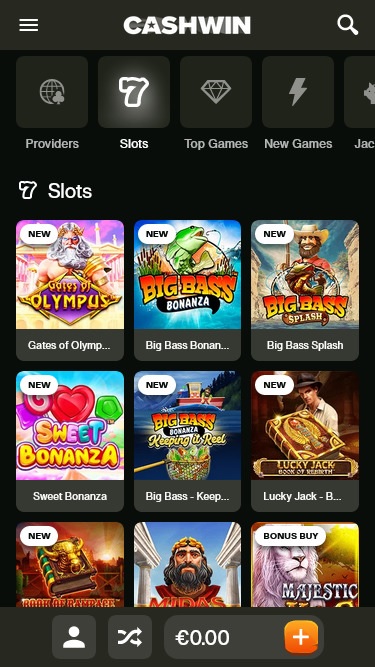The height and width of the screenshot is (667, 375).
Task: Open the Top Games diamond icon
Action: click(x=216, y=92)
